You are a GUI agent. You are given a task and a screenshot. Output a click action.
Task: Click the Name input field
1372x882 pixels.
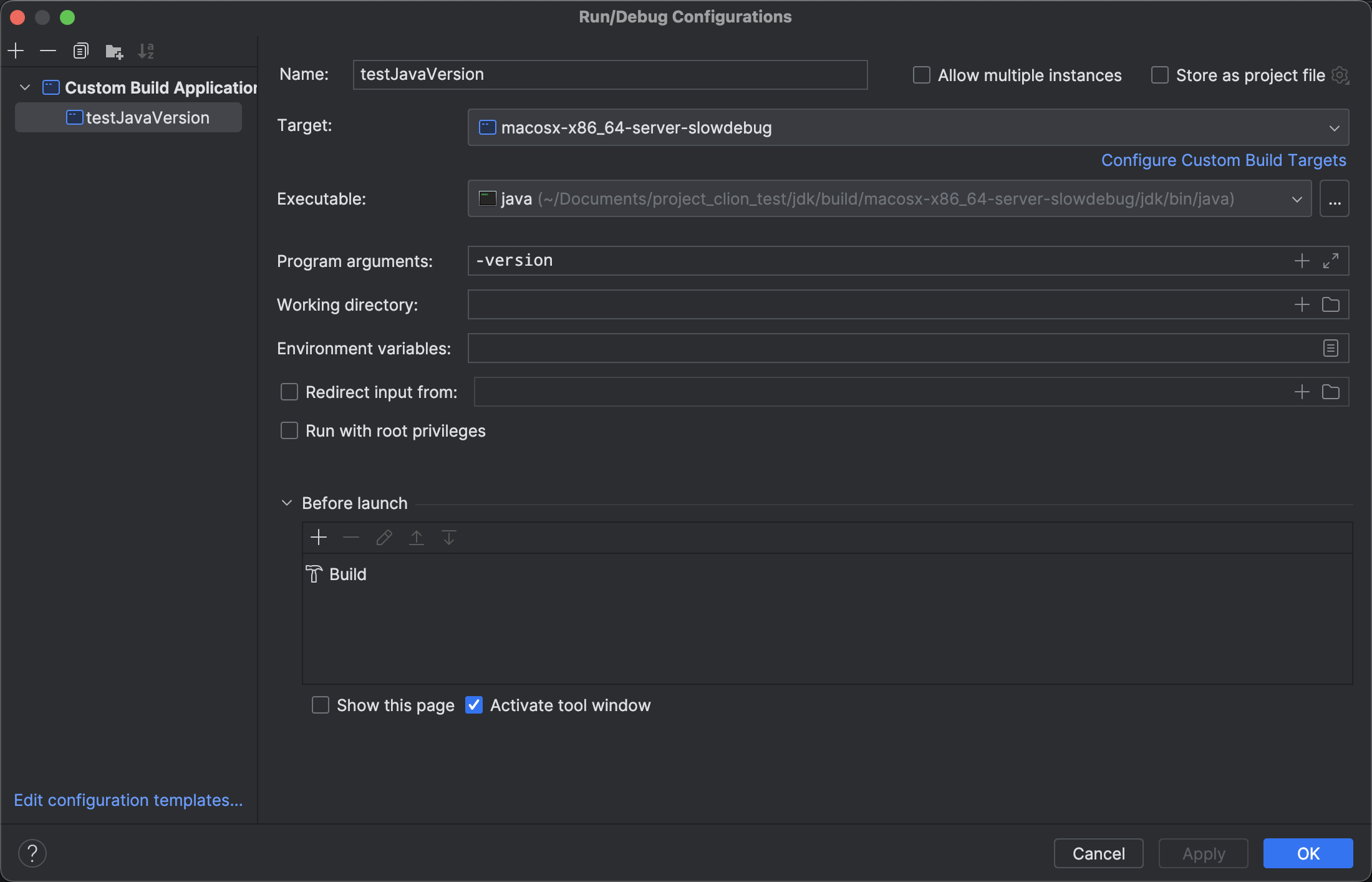click(610, 75)
